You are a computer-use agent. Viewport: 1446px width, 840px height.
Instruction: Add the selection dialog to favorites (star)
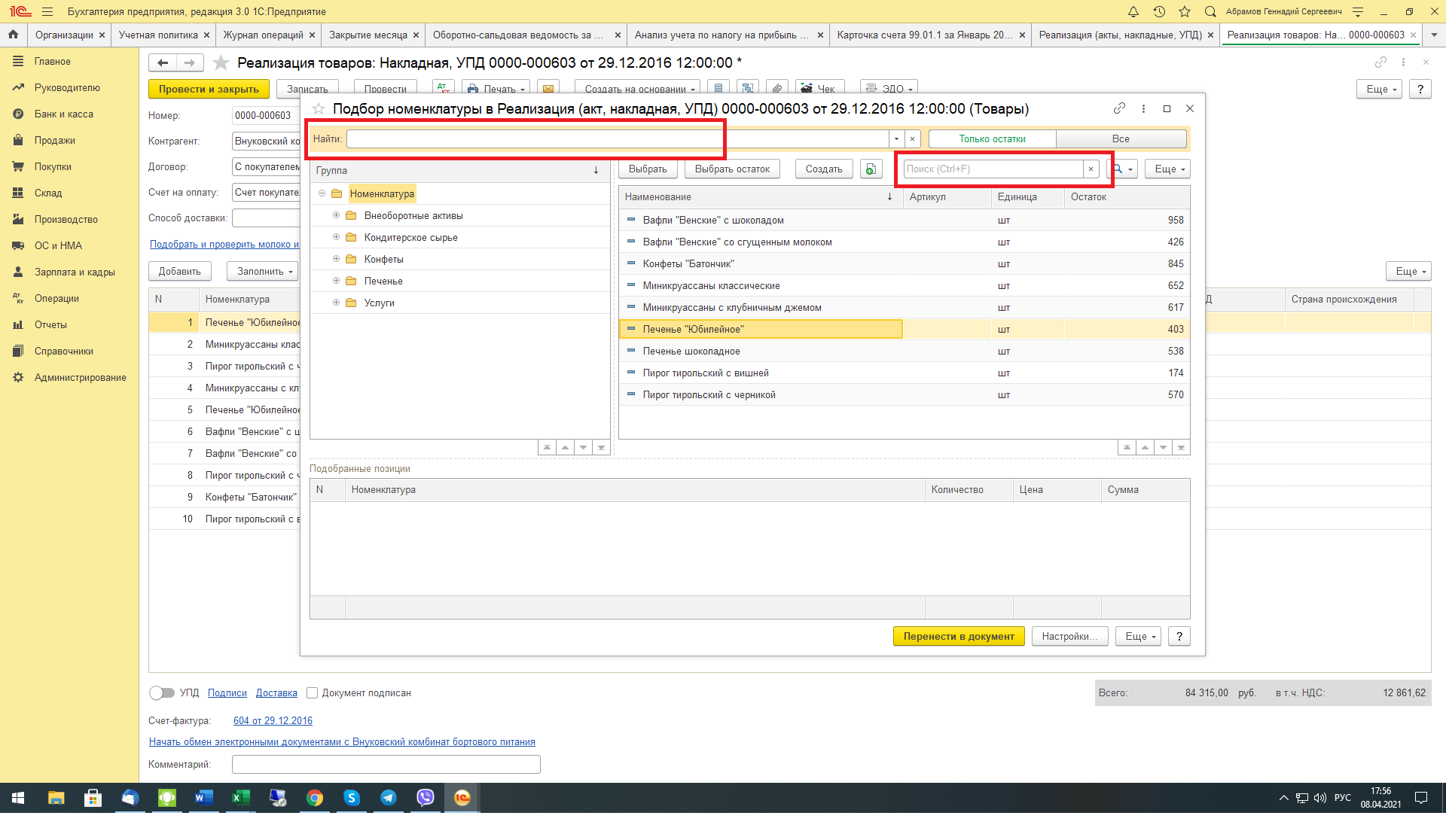[319, 109]
